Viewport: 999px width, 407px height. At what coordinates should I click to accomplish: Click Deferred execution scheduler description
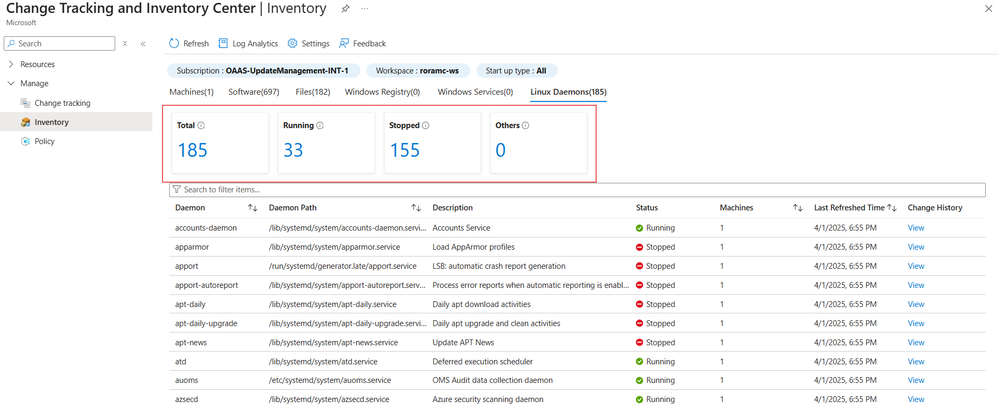point(482,361)
